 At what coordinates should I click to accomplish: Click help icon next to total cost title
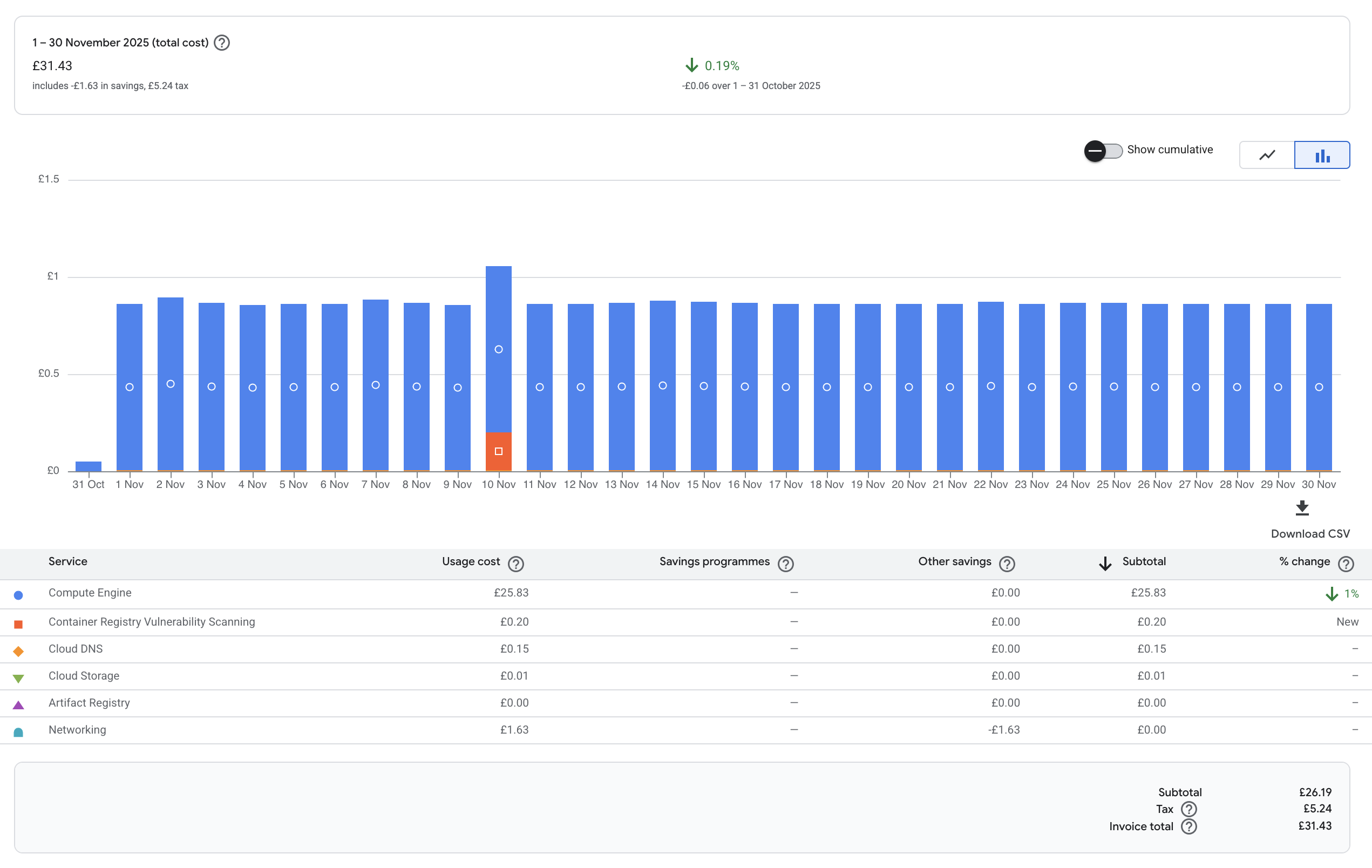point(222,43)
